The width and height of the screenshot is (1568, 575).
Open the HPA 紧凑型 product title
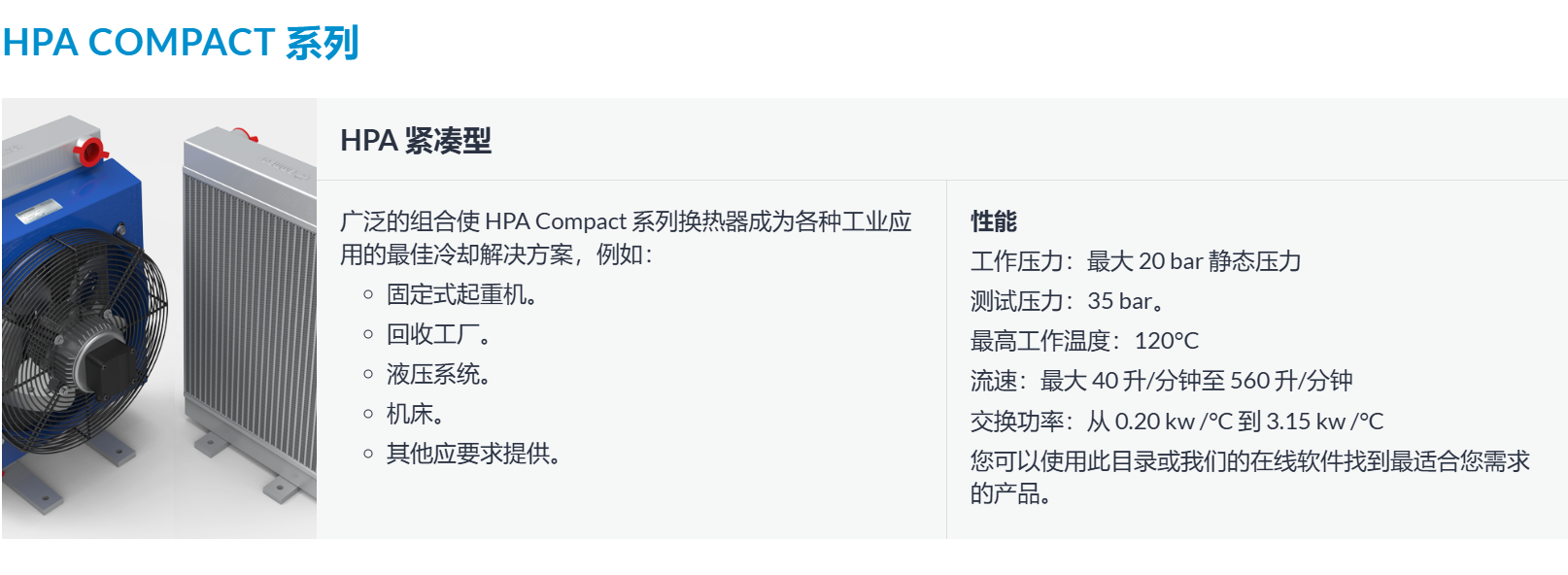pyautogui.click(x=416, y=141)
